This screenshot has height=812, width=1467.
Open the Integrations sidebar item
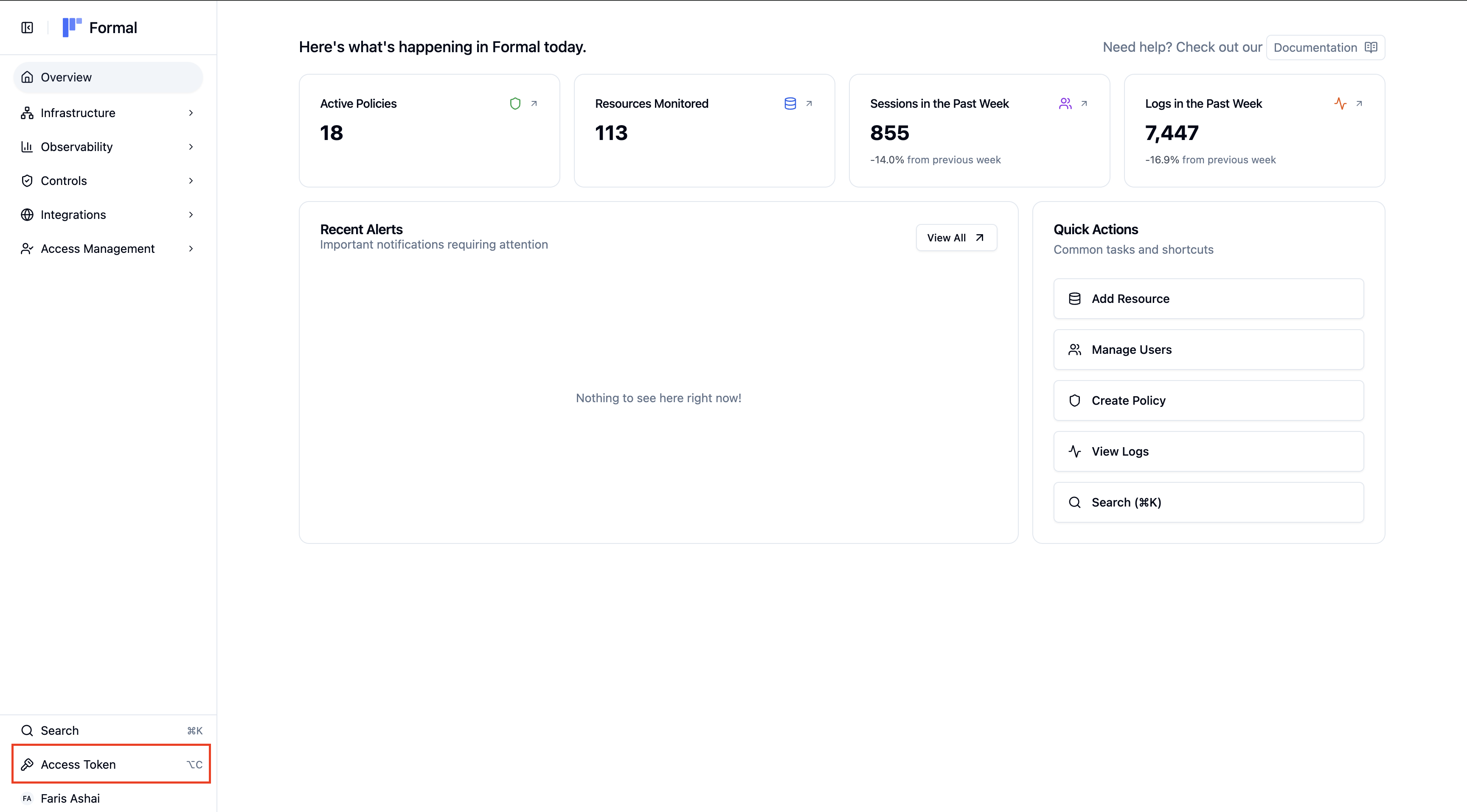[73, 215]
